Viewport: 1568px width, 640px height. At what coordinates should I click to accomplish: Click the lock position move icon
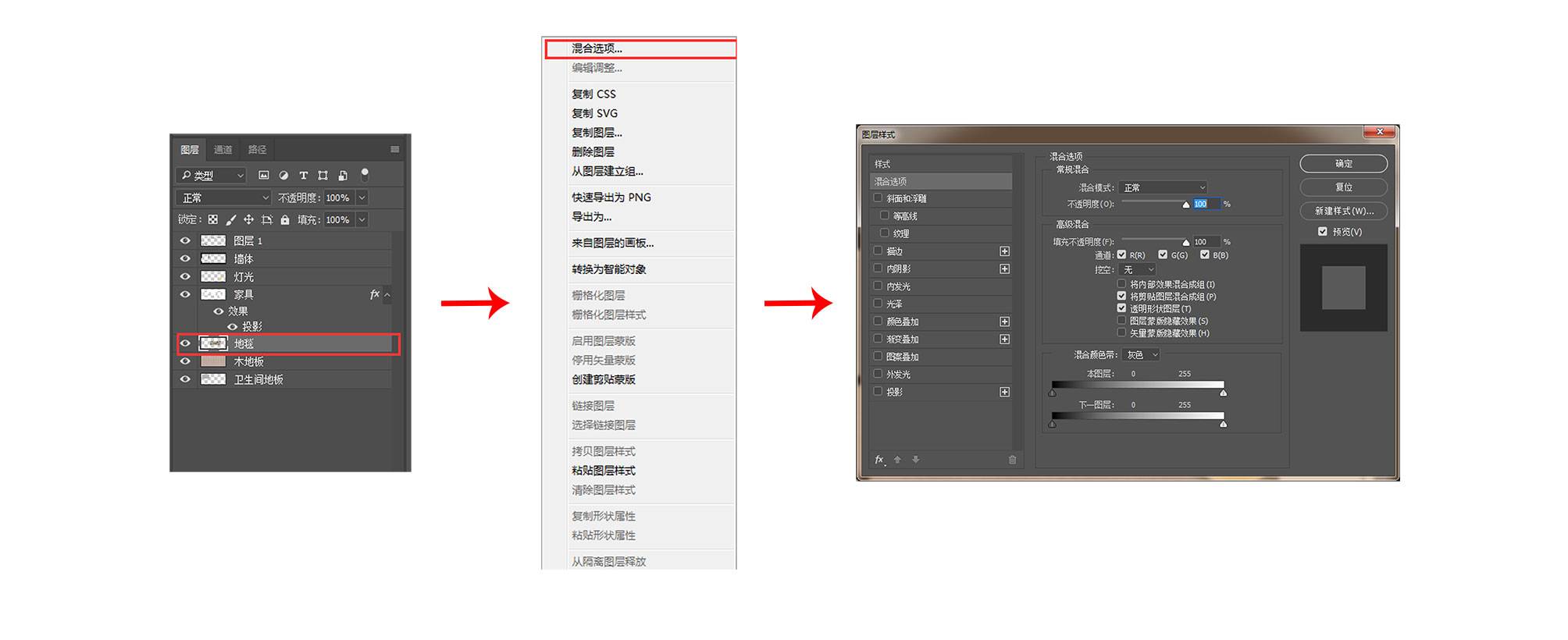[248, 220]
